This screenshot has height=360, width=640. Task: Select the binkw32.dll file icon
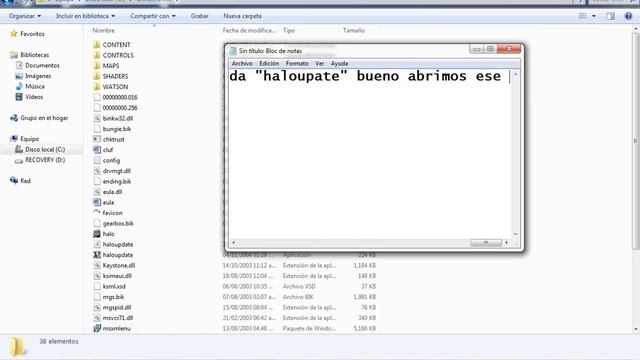97,118
